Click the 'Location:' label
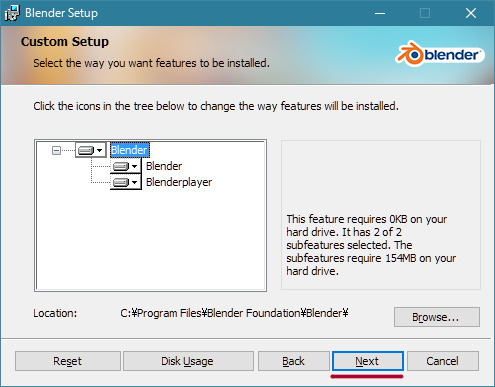The height and width of the screenshot is (387, 495). click(x=55, y=313)
